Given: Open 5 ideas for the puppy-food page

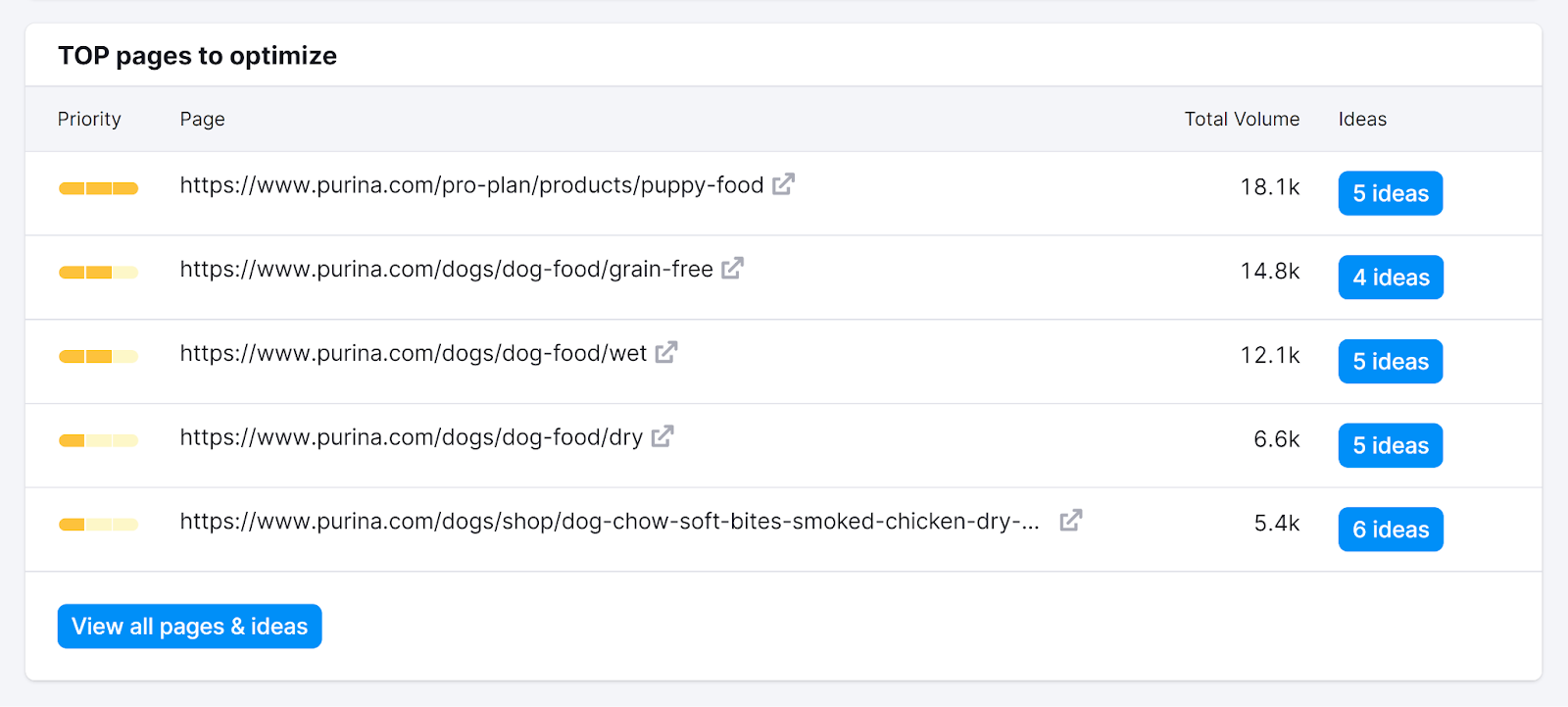Looking at the screenshot, I should coord(1390,193).
